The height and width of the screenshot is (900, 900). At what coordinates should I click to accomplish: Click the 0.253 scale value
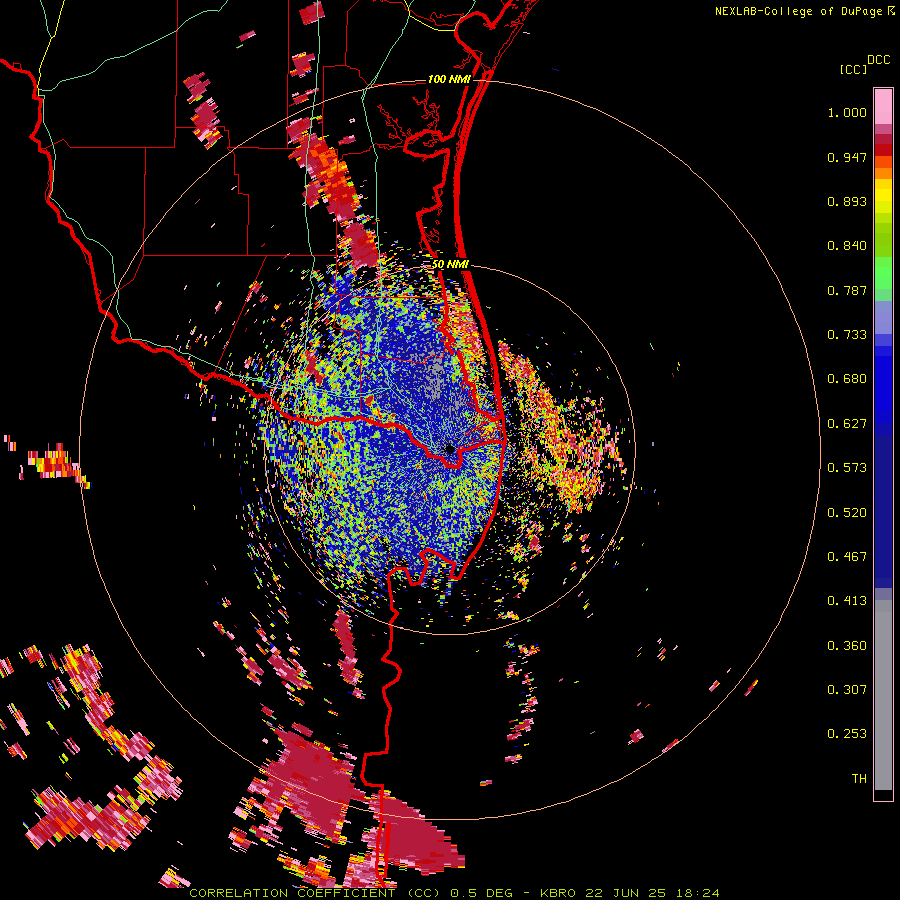847,734
